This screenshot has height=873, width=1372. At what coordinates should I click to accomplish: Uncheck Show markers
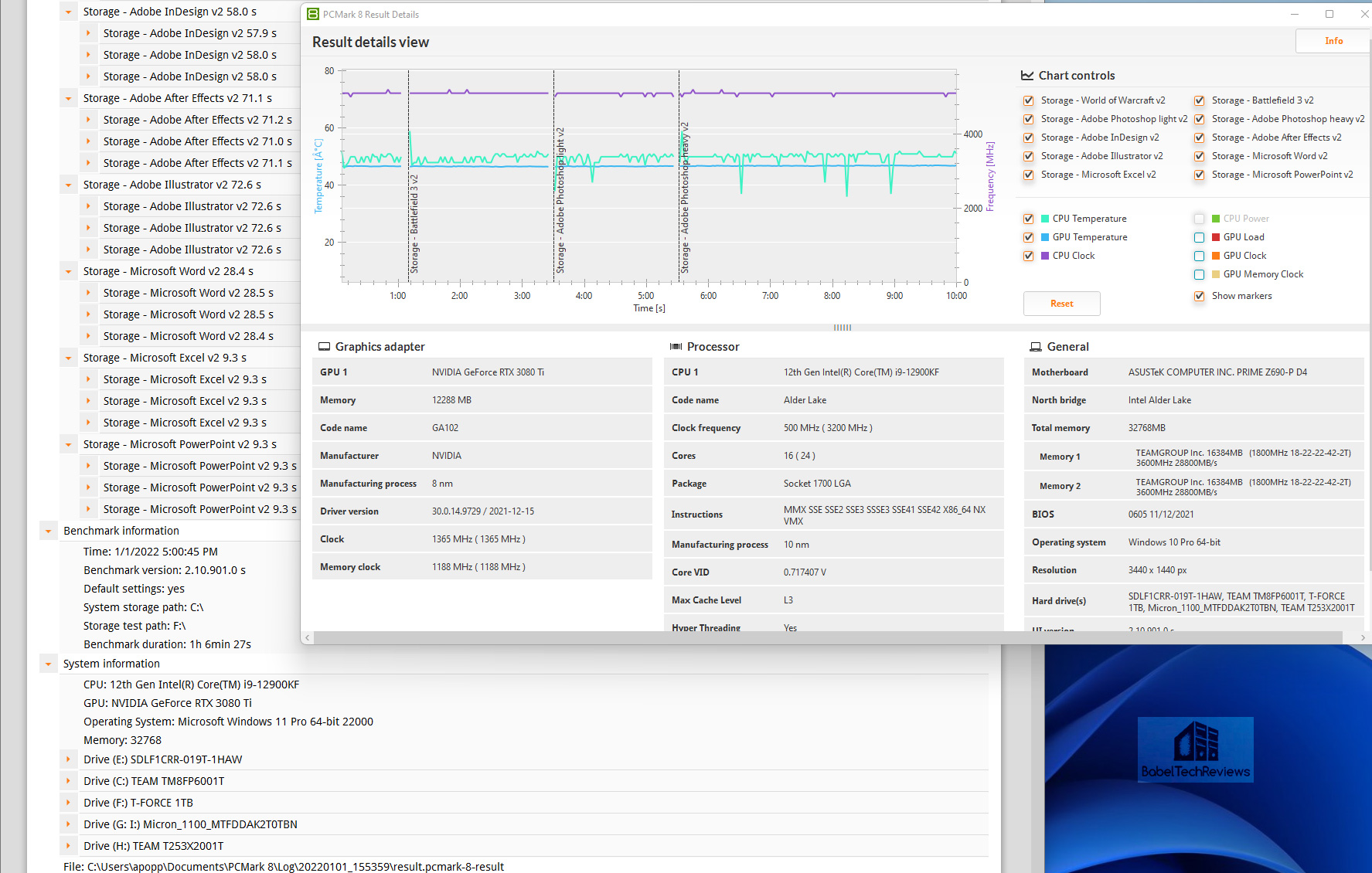coord(1199,296)
